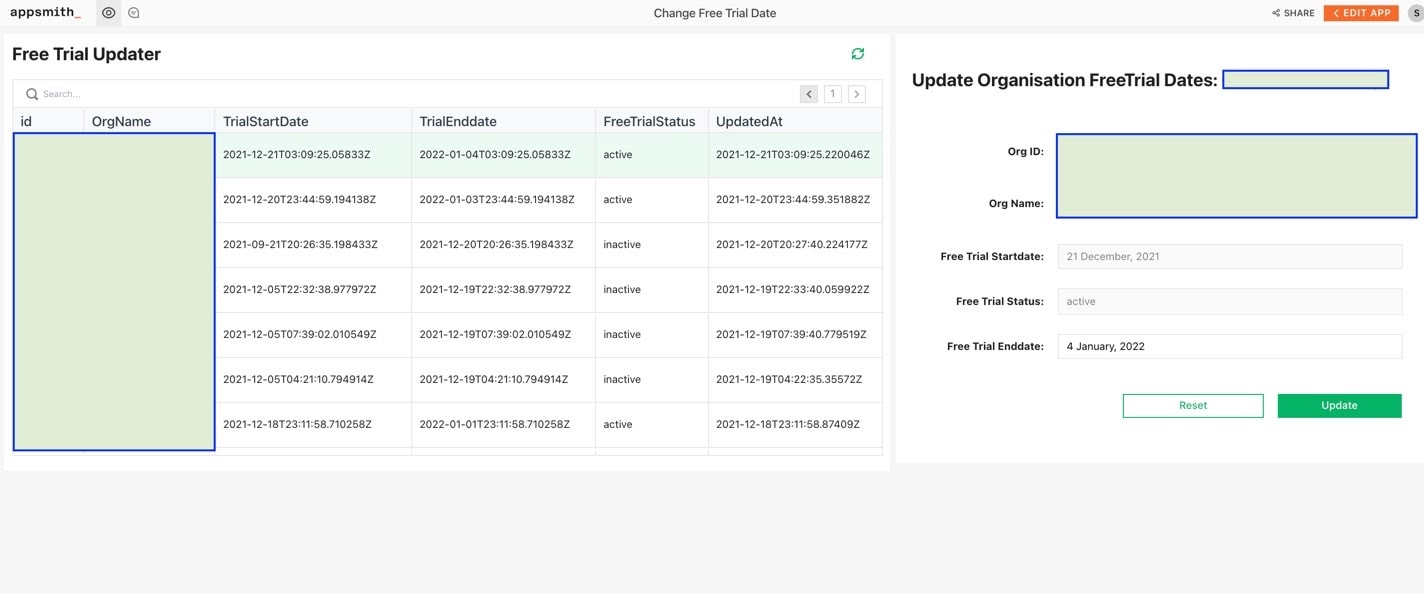
Task: Toggle the eye view mode icon
Action: (x=109, y=13)
